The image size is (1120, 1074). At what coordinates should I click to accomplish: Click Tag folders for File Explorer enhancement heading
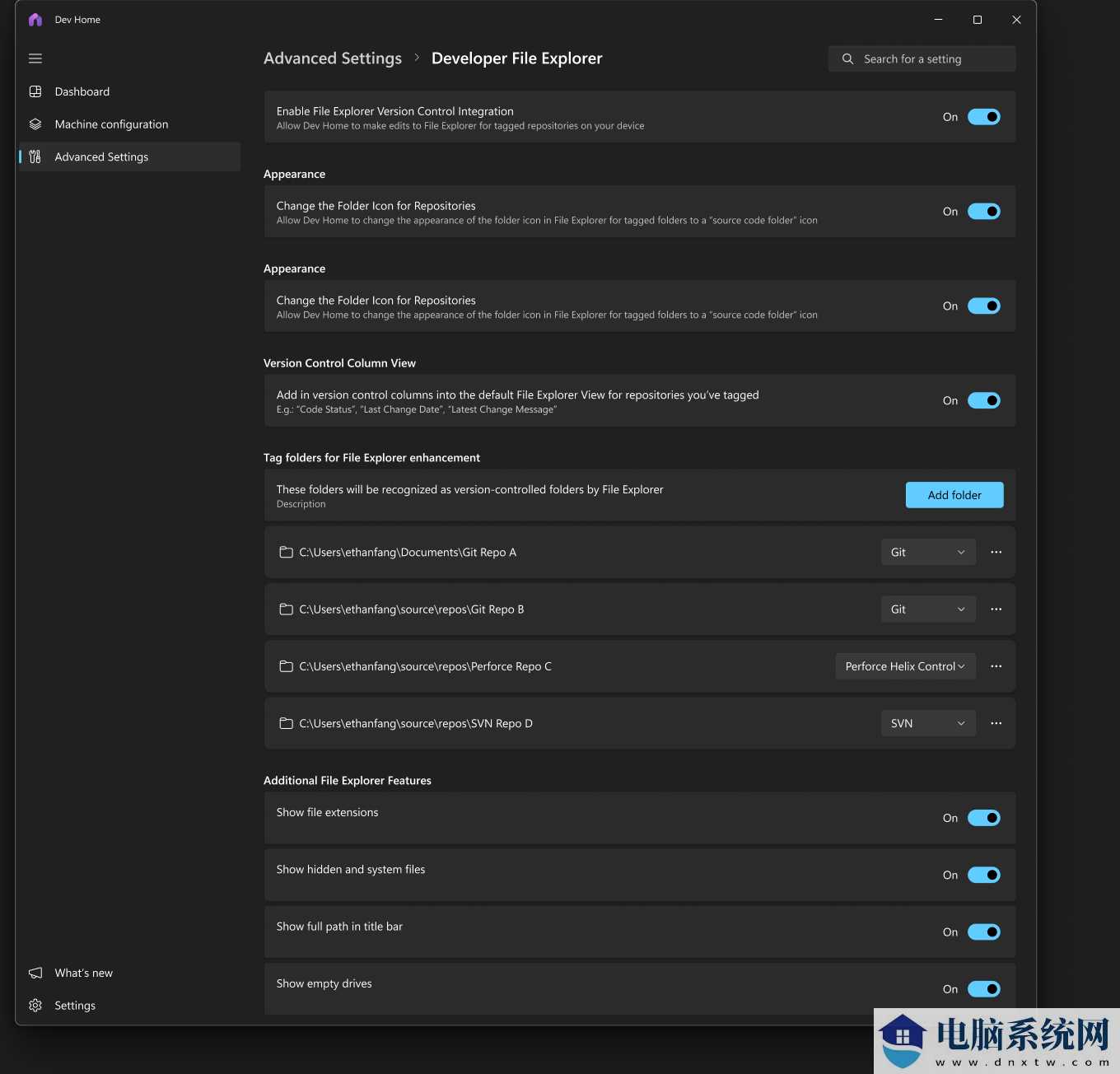371,458
